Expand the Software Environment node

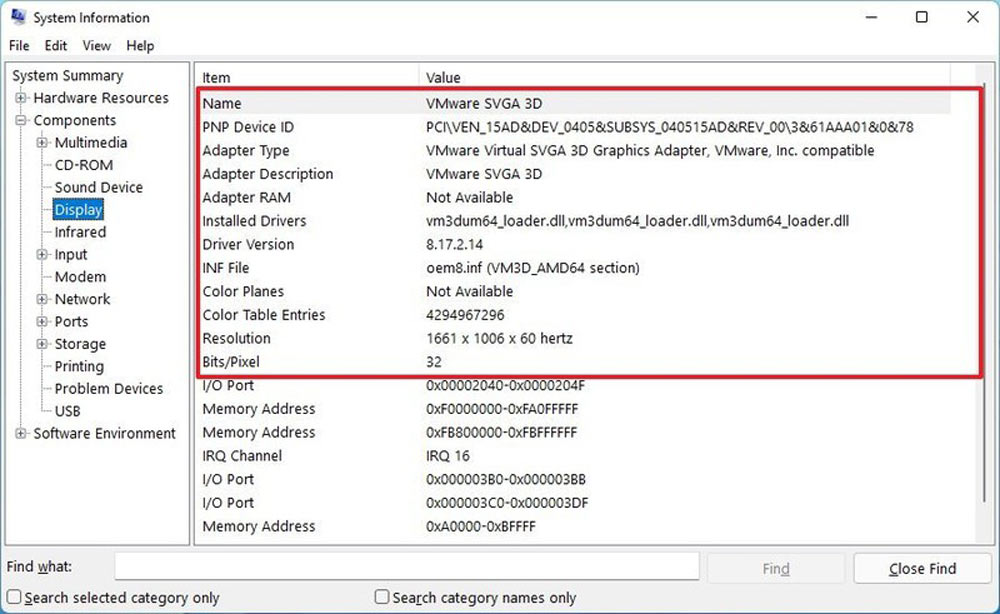[x=21, y=433]
